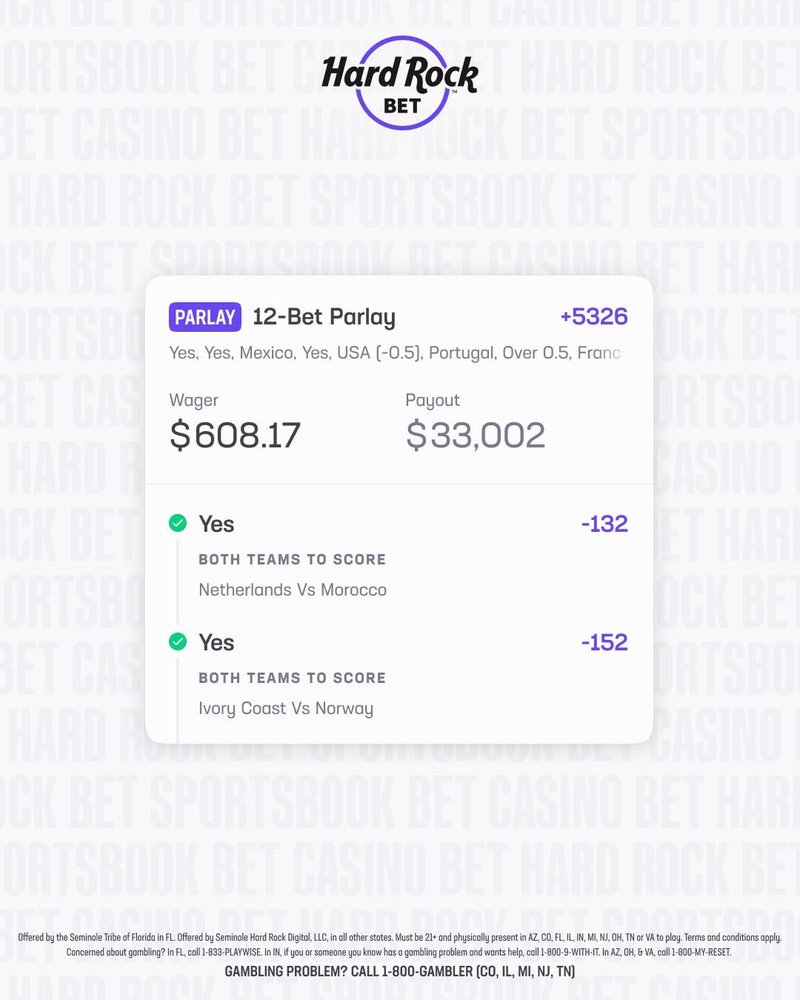Click the Hard Rock Bet logo
Screen dimensions: 800x1000
[400, 83]
